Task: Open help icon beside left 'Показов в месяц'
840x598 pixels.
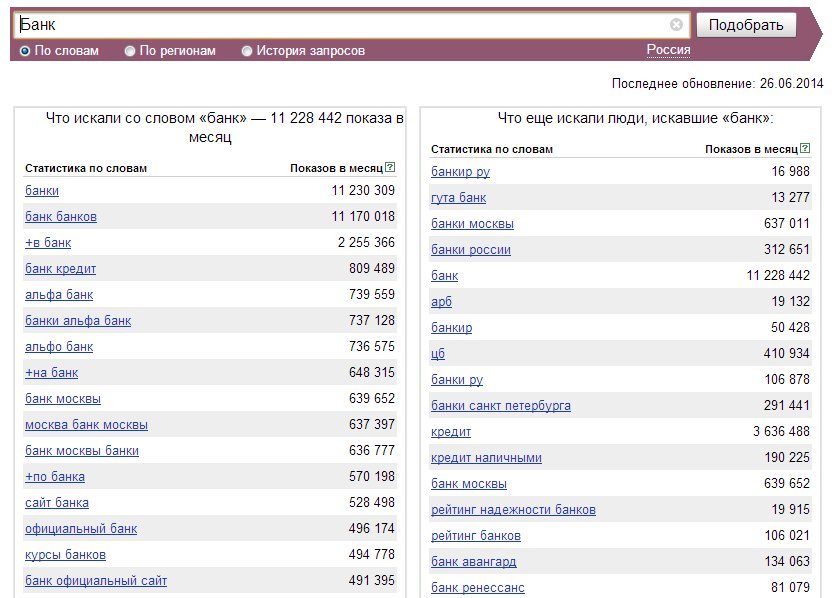Action: pos(391,167)
